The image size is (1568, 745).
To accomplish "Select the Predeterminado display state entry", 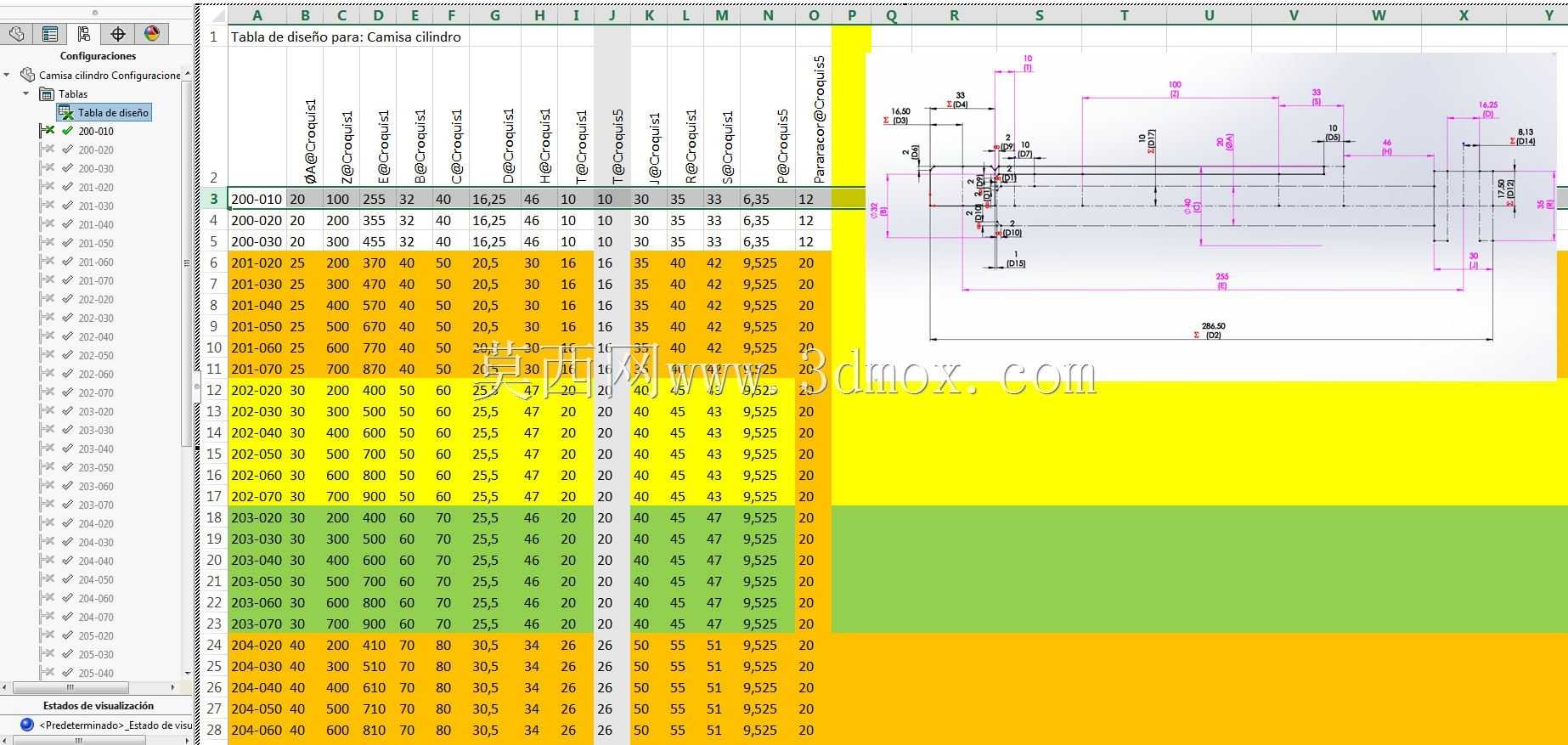I will pyautogui.click(x=116, y=725).
